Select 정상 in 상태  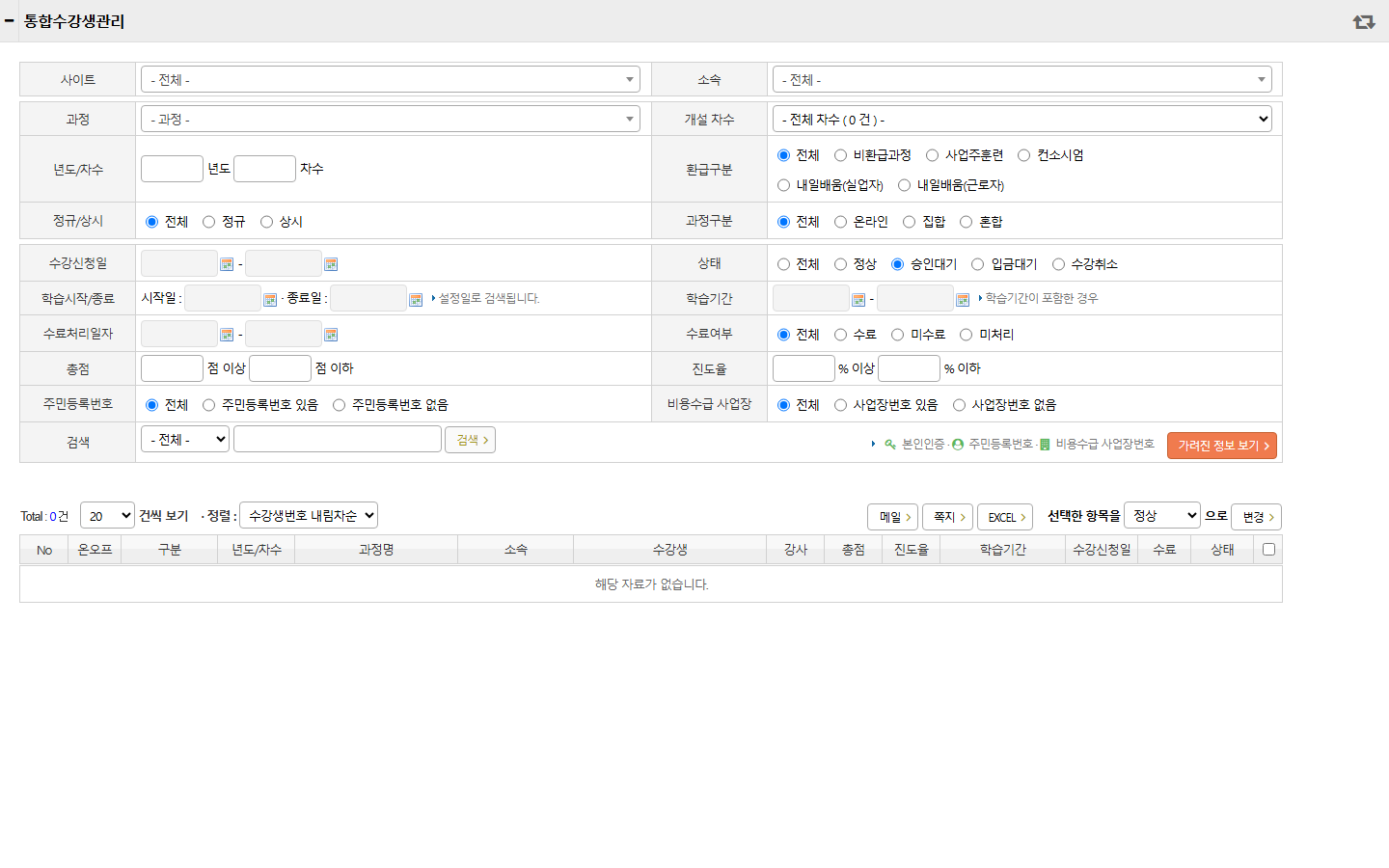click(x=840, y=264)
